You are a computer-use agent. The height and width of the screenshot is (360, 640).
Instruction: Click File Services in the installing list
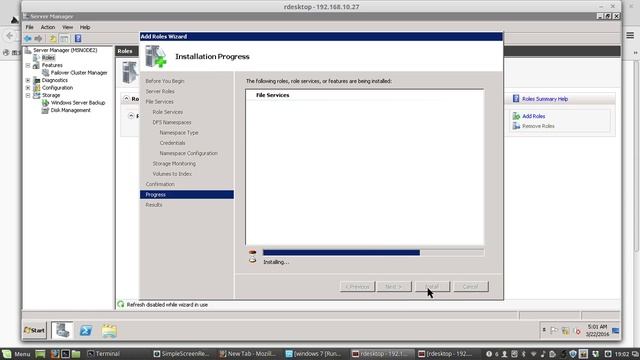point(273,95)
